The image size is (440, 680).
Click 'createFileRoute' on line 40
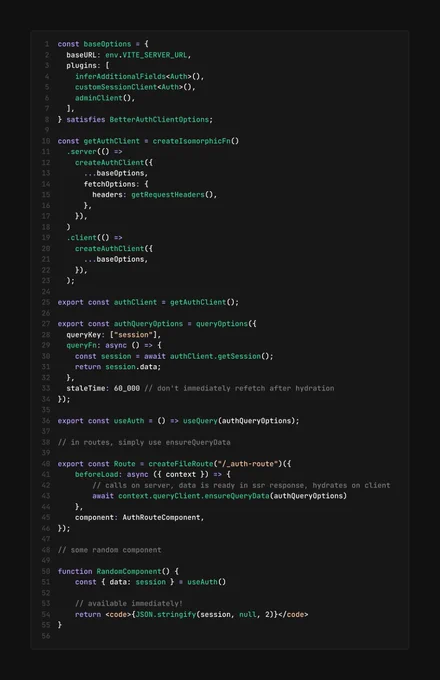click(x=181, y=464)
